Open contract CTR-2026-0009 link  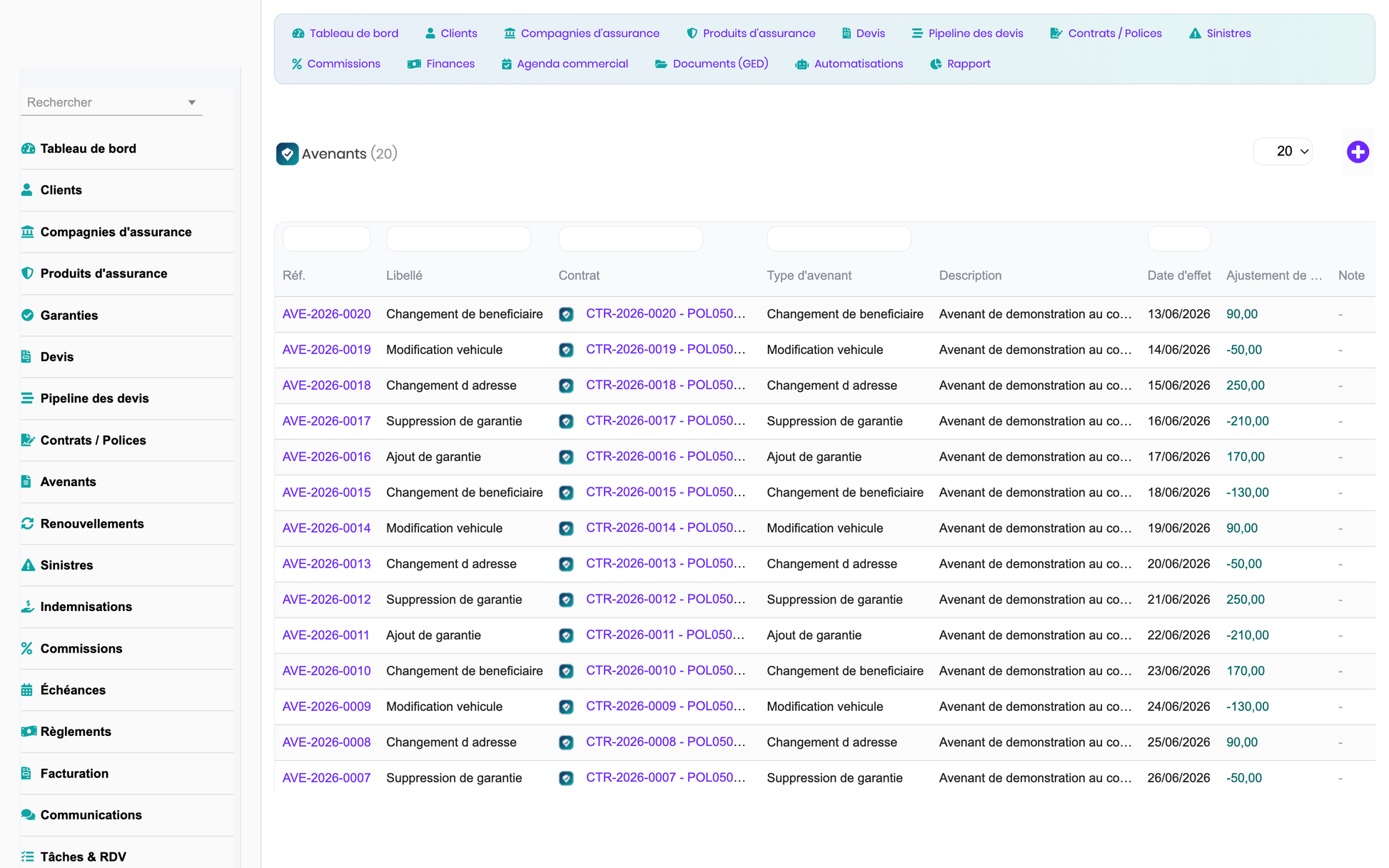(665, 707)
